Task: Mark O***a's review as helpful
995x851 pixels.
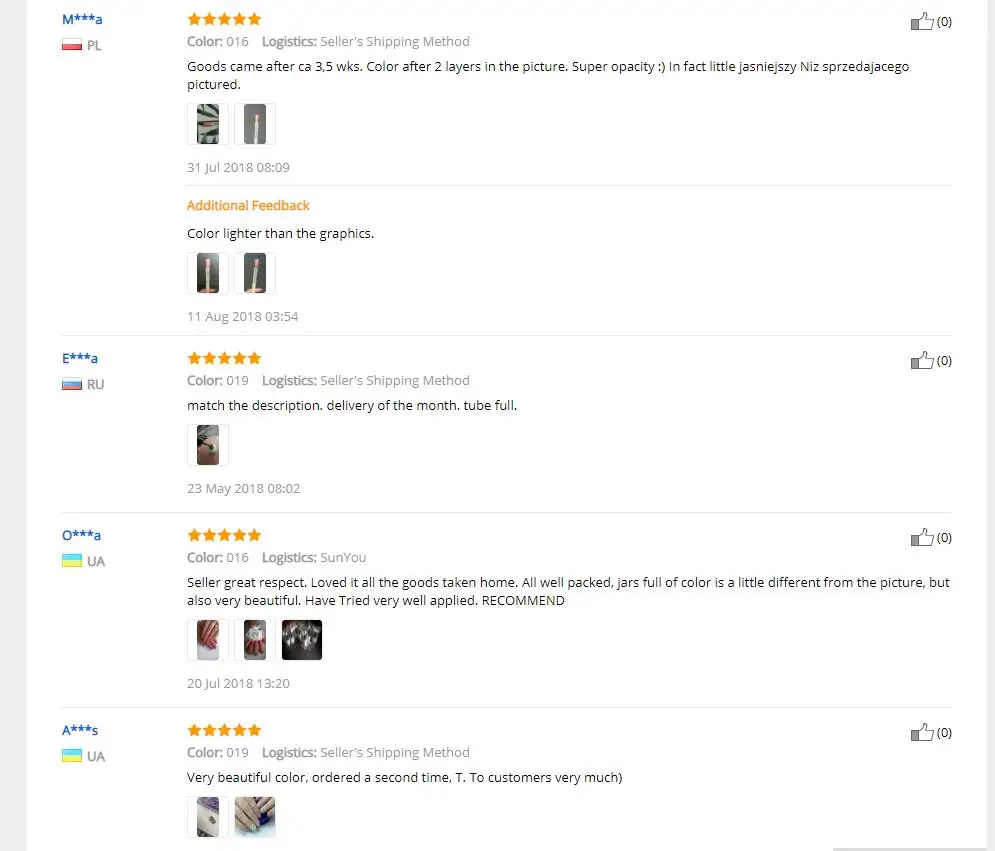Action: tap(922, 538)
